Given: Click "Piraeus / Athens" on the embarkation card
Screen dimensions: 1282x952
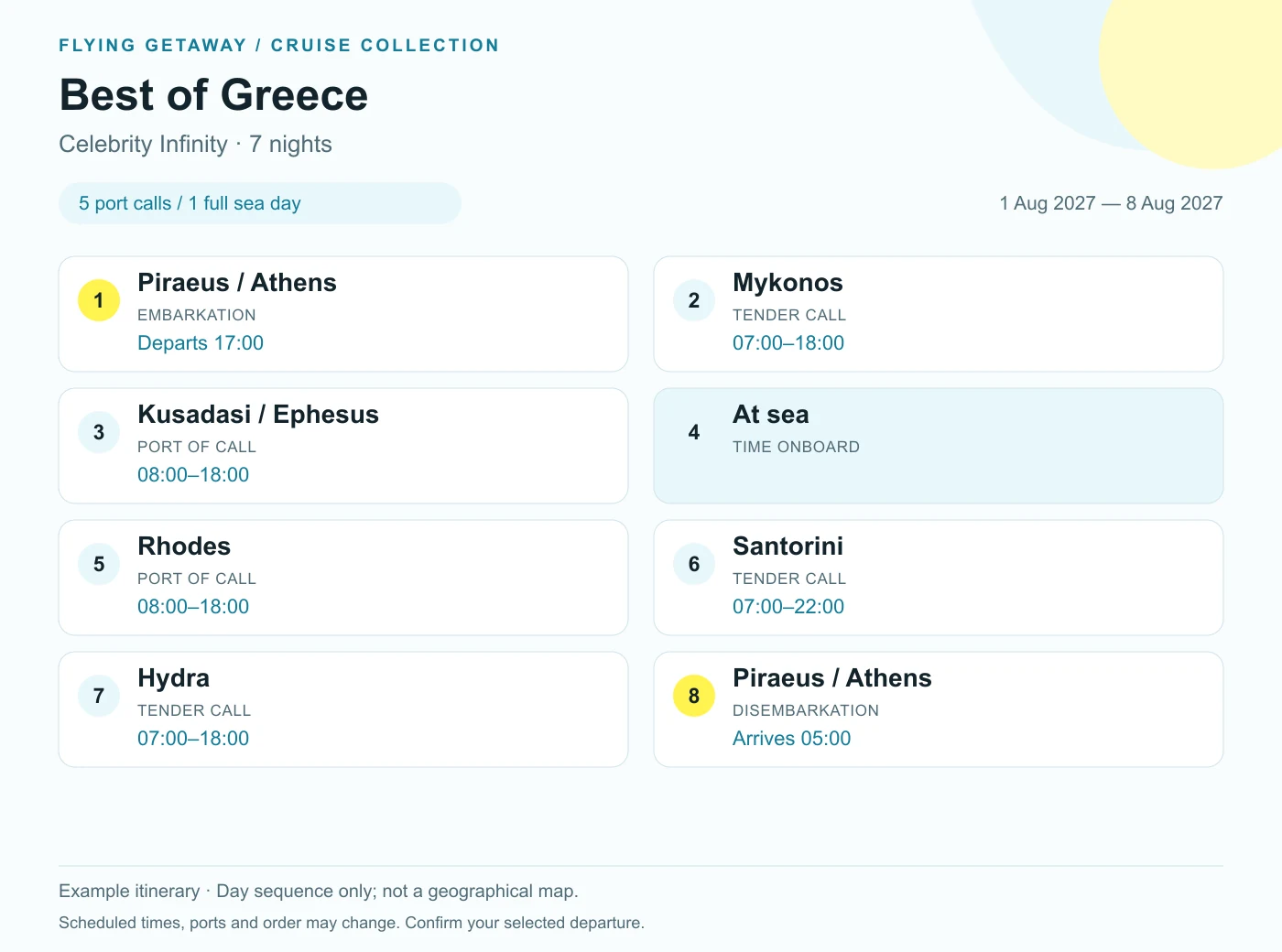Looking at the screenshot, I should click(x=237, y=283).
